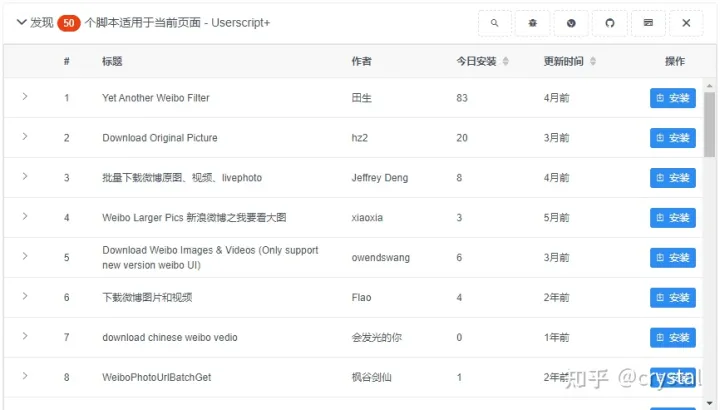This screenshot has width=720, height=410.
Task: Click the 操作 column header
Action: 675,61
